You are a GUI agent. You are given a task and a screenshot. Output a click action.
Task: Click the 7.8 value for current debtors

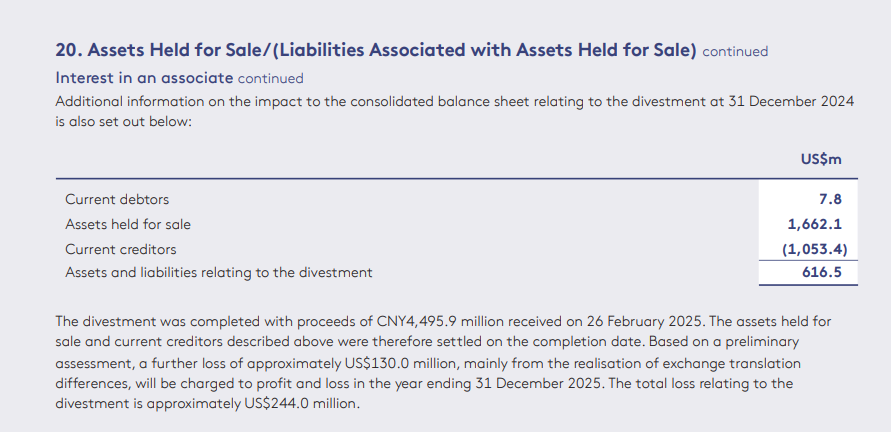tap(830, 200)
